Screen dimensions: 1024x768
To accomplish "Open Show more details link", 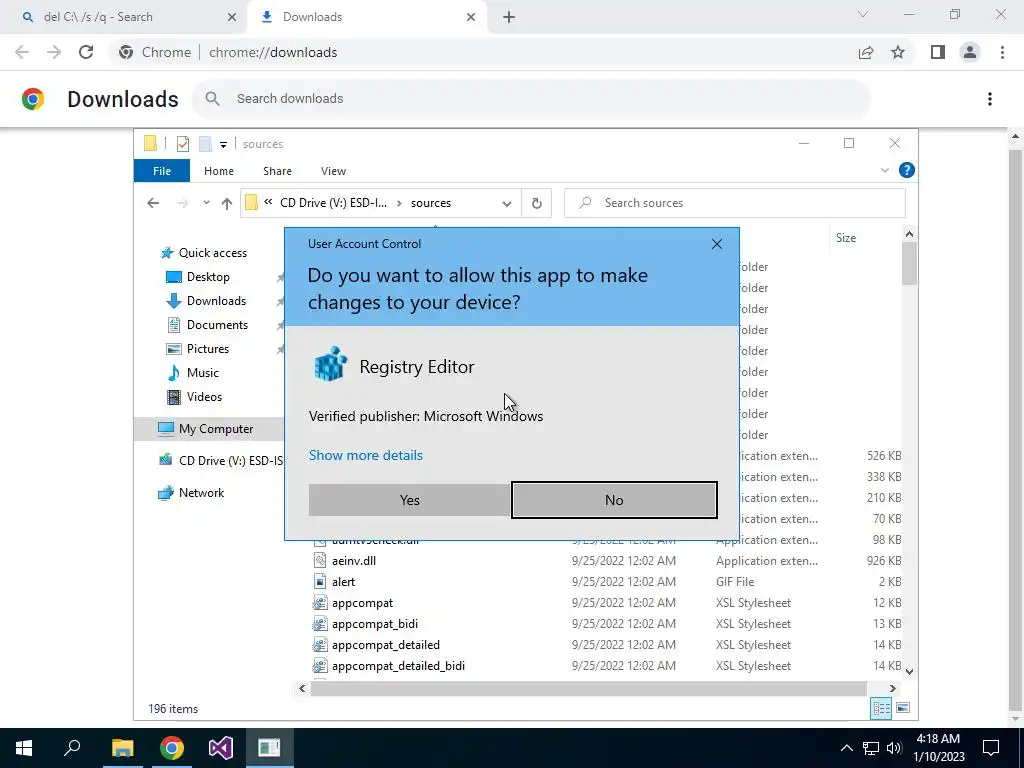I will 366,455.
